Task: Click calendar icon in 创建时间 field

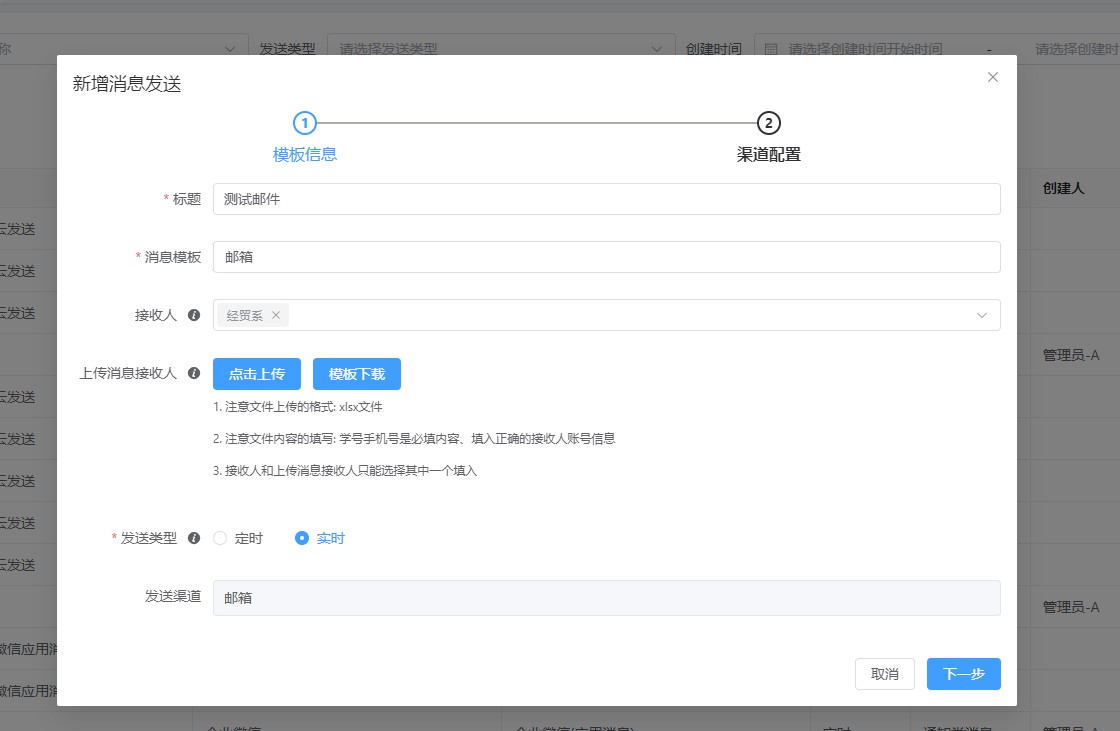Action: [x=771, y=48]
